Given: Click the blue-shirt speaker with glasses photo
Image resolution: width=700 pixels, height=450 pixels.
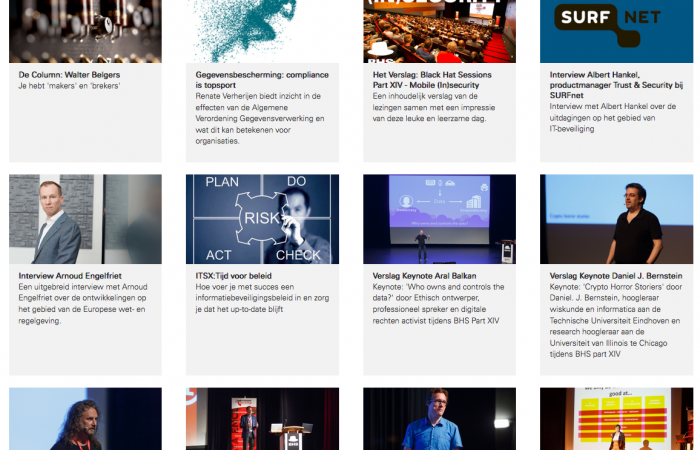Looking at the screenshot, I should click(439, 419).
